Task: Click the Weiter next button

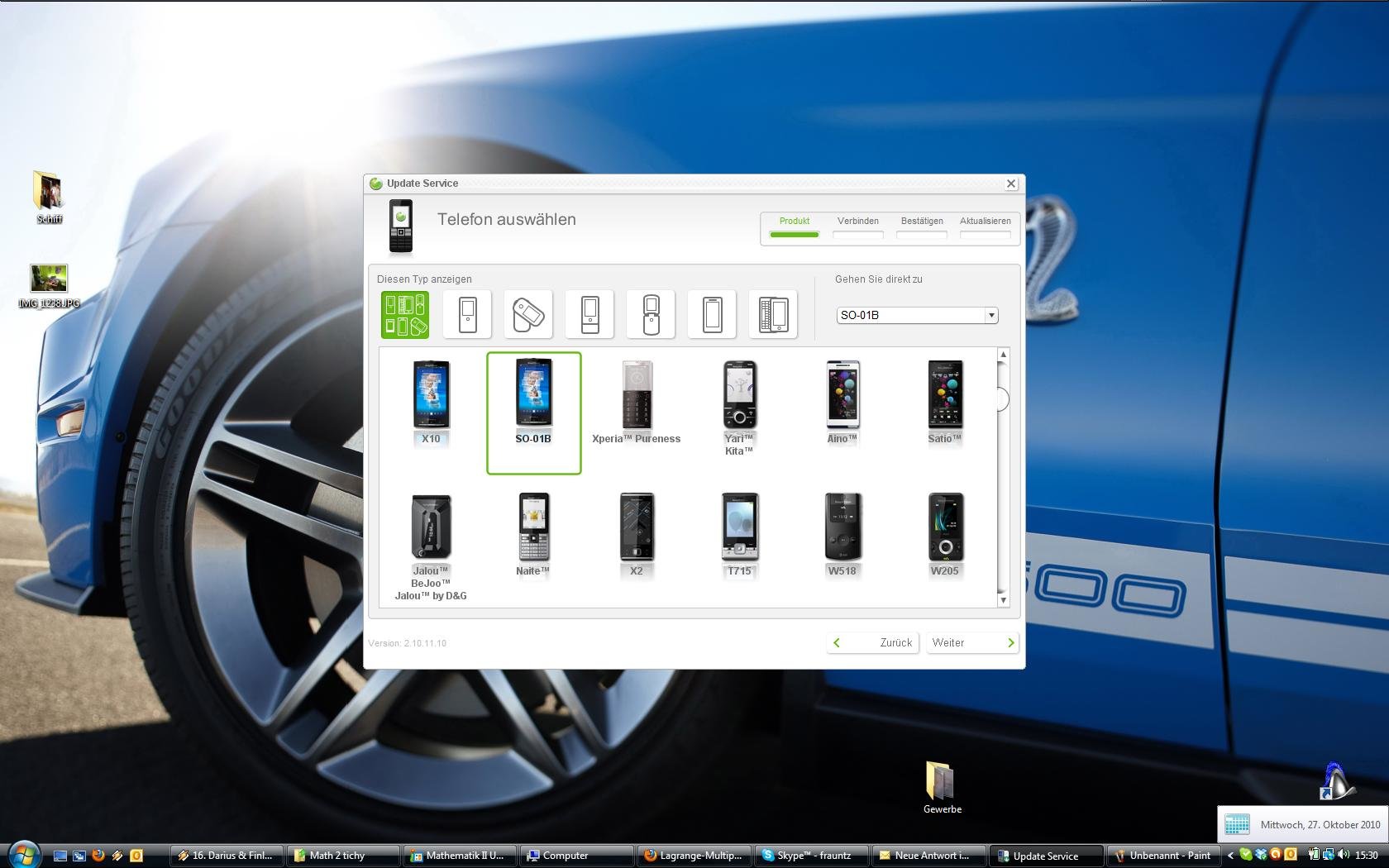Action: point(972,642)
